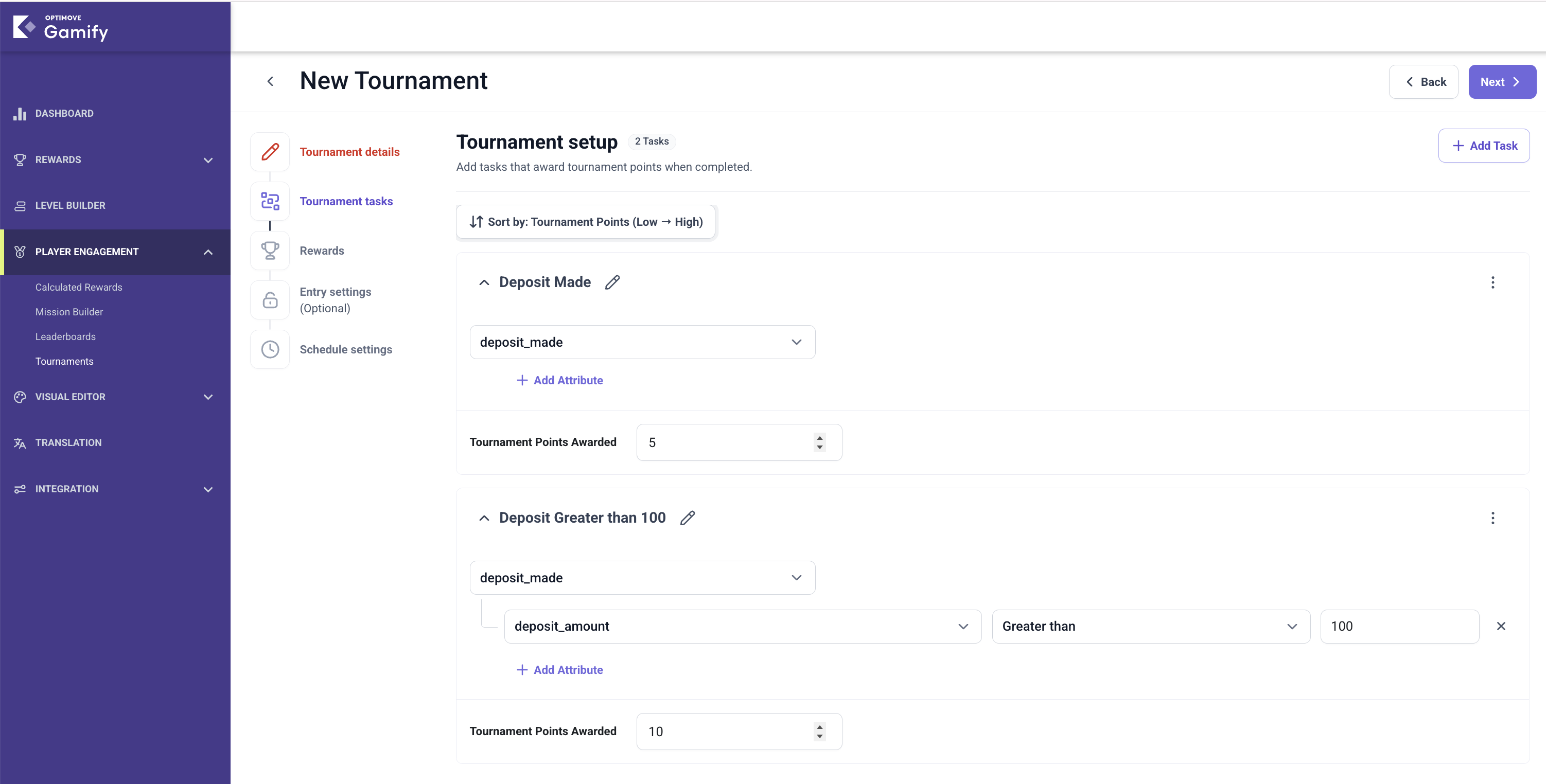Image resolution: width=1546 pixels, height=784 pixels.
Task: Click the Rewards trophy step icon
Action: 270,251
